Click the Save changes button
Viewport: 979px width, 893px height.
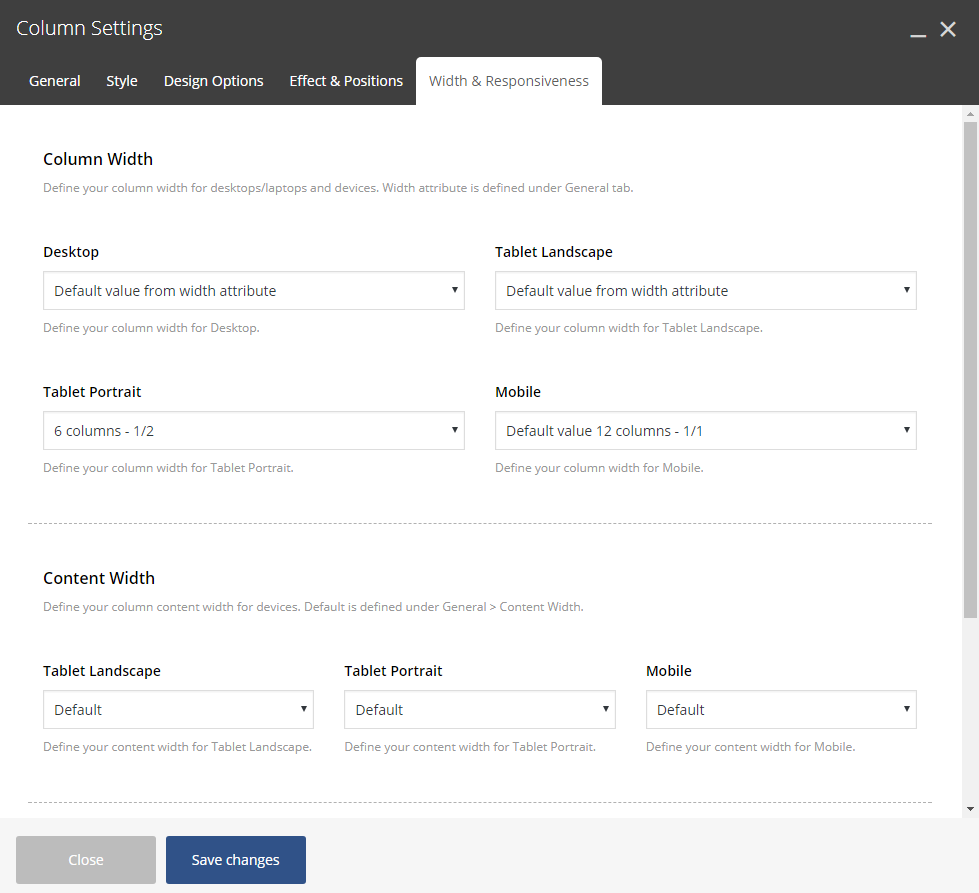(235, 860)
